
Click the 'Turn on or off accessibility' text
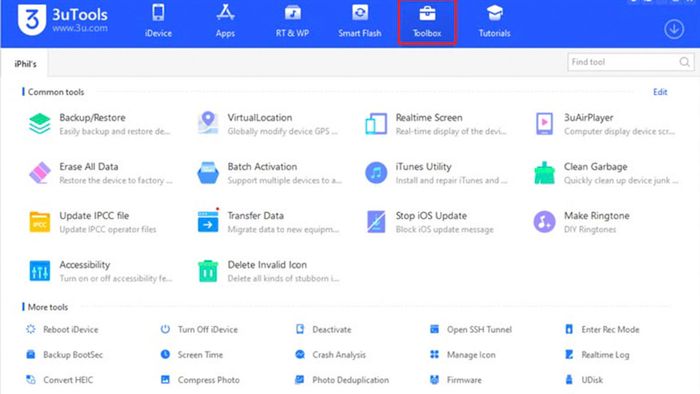[x=116, y=278]
